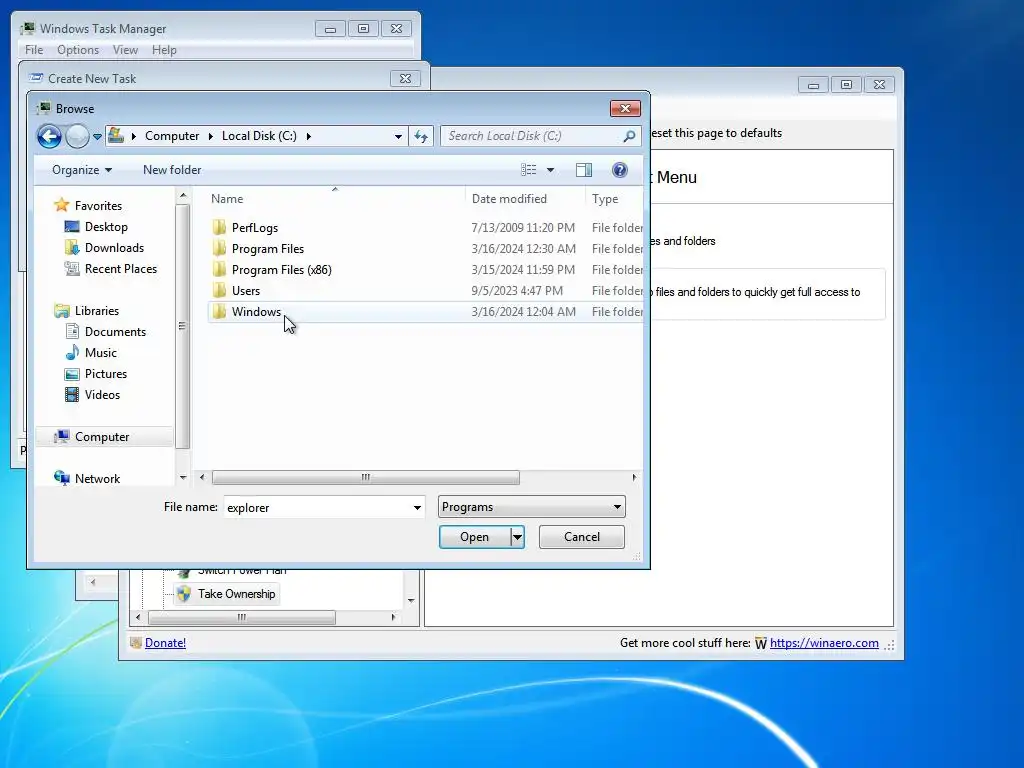Open Task Manager's File menu
The image size is (1024, 768).
tap(34, 50)
